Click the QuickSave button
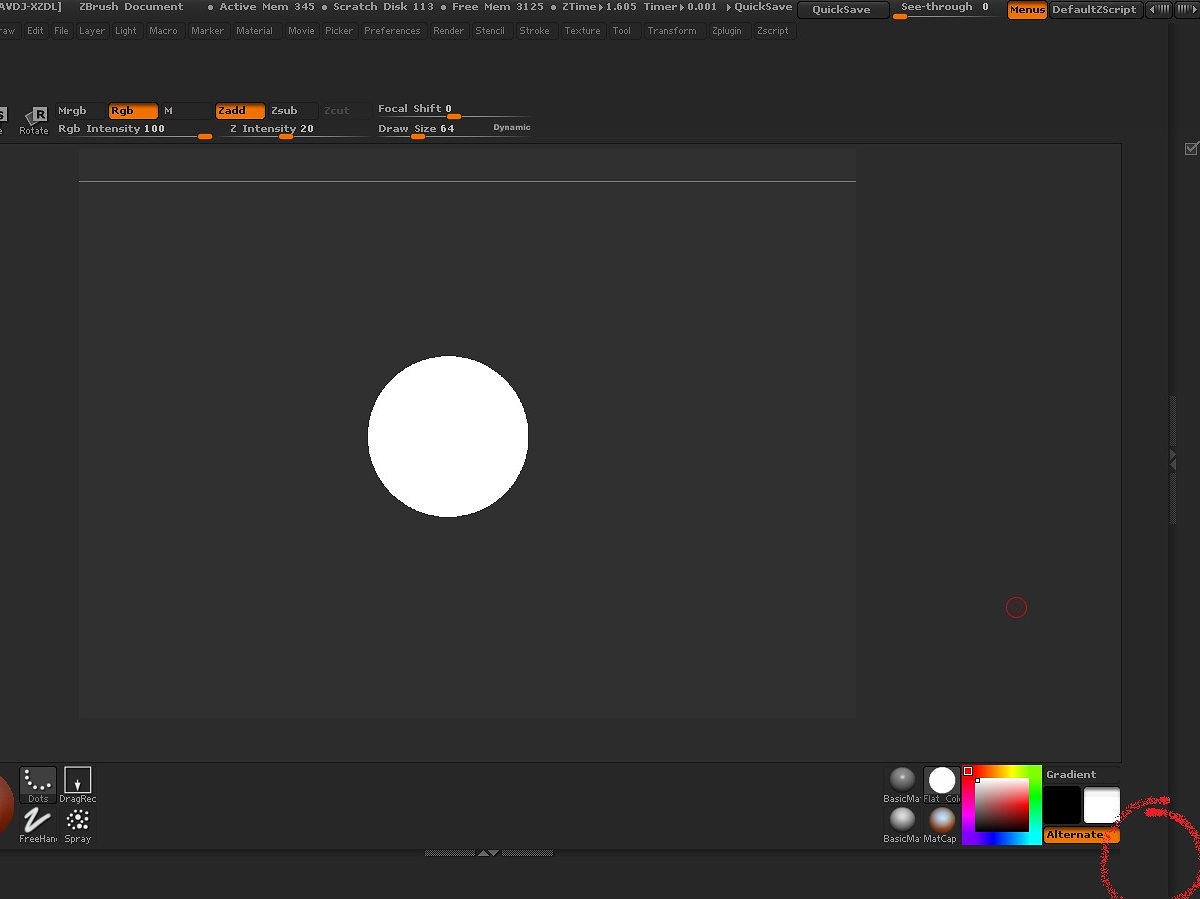 pos(842,10)
